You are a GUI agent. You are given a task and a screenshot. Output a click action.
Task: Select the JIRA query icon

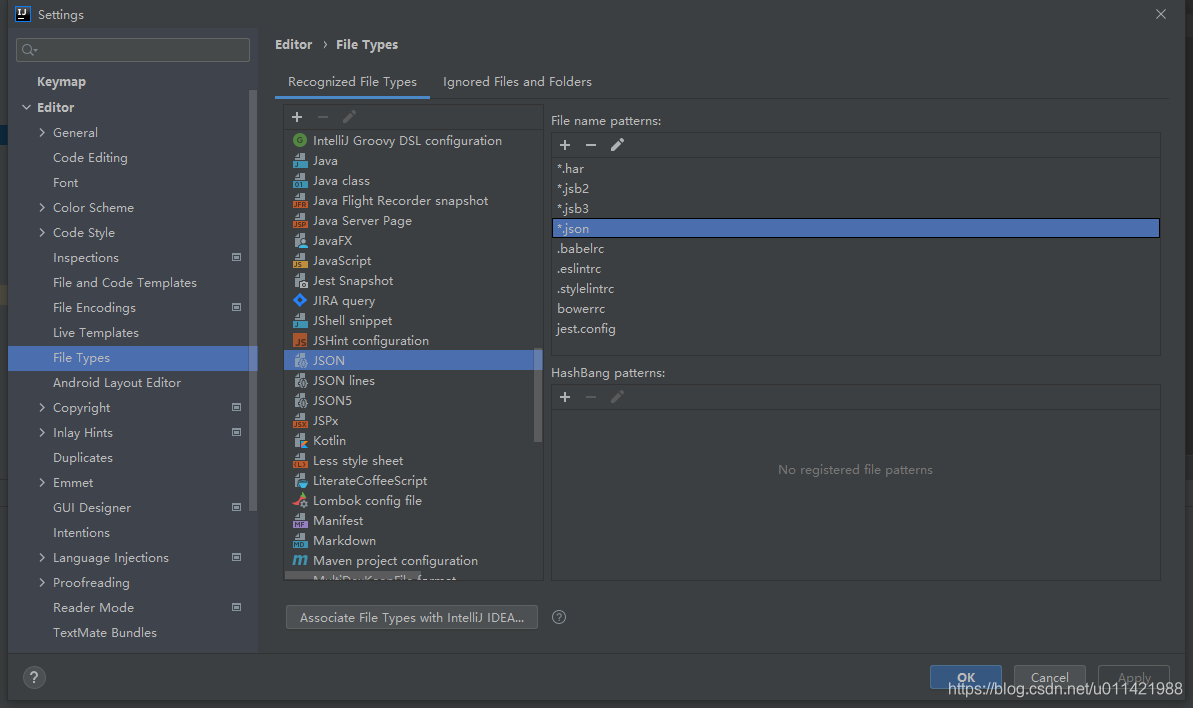click(300, 300)
